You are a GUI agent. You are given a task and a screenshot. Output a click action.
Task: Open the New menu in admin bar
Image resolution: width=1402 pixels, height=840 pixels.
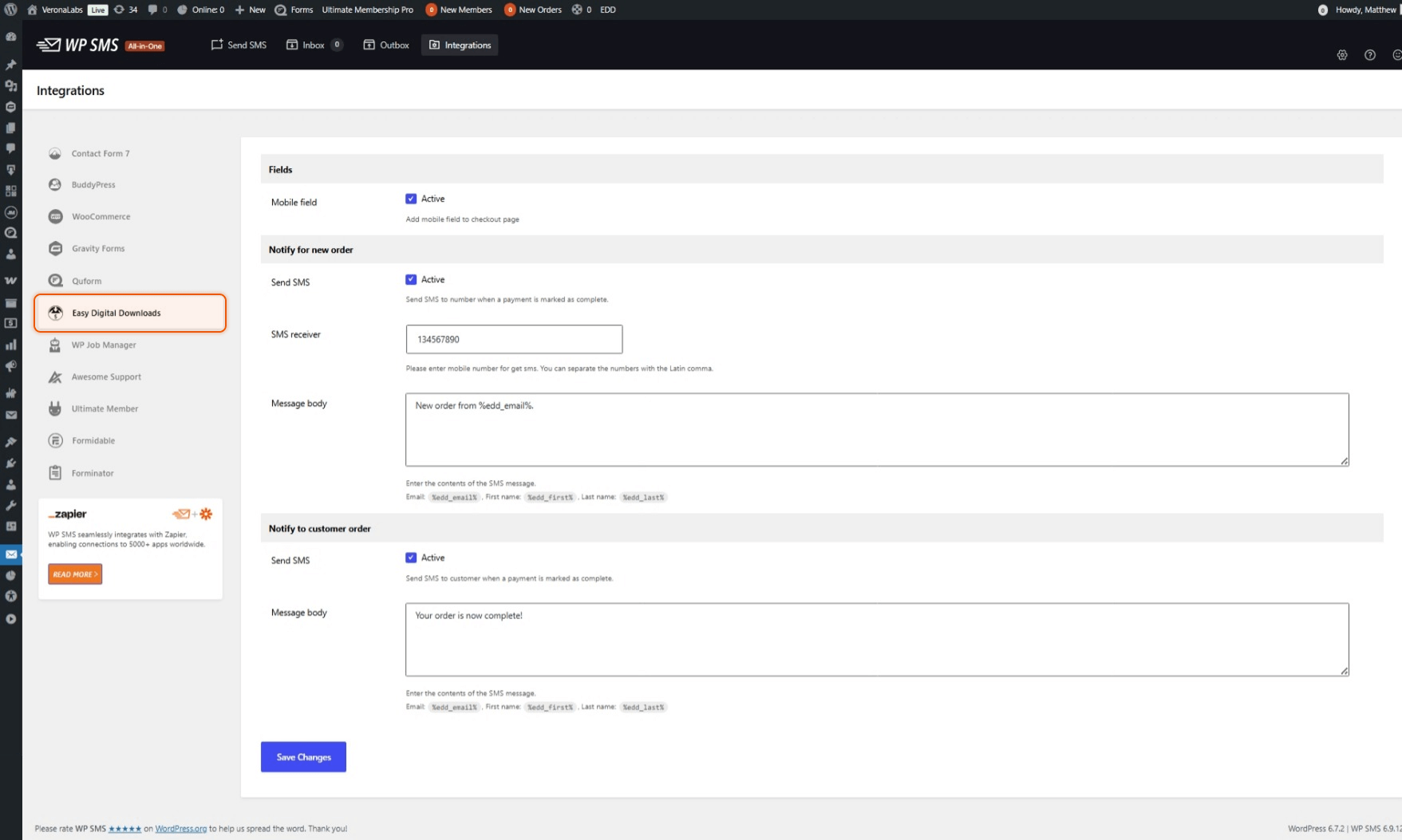(x=250, y=10)
